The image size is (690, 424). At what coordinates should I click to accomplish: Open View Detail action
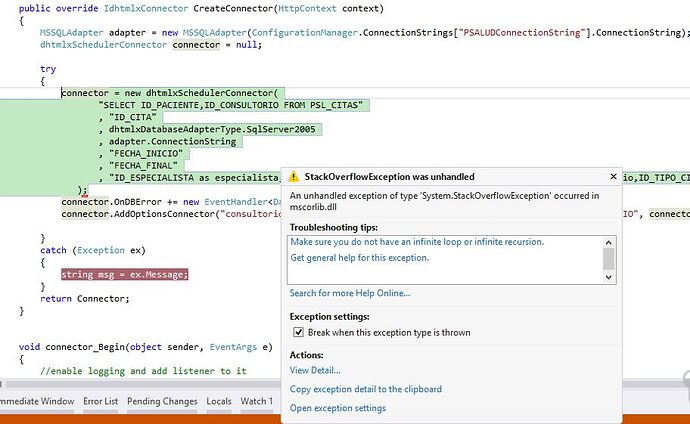coord(315,370)
